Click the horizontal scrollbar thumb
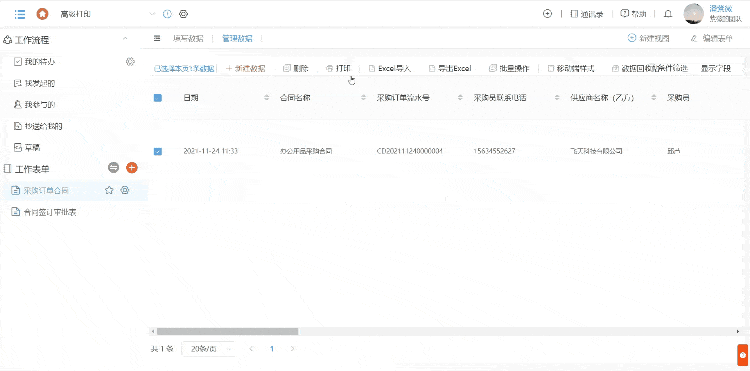Image resolution: width=750 pixels, height=371 pixels. pyautogui.click(x=227, y=331)
